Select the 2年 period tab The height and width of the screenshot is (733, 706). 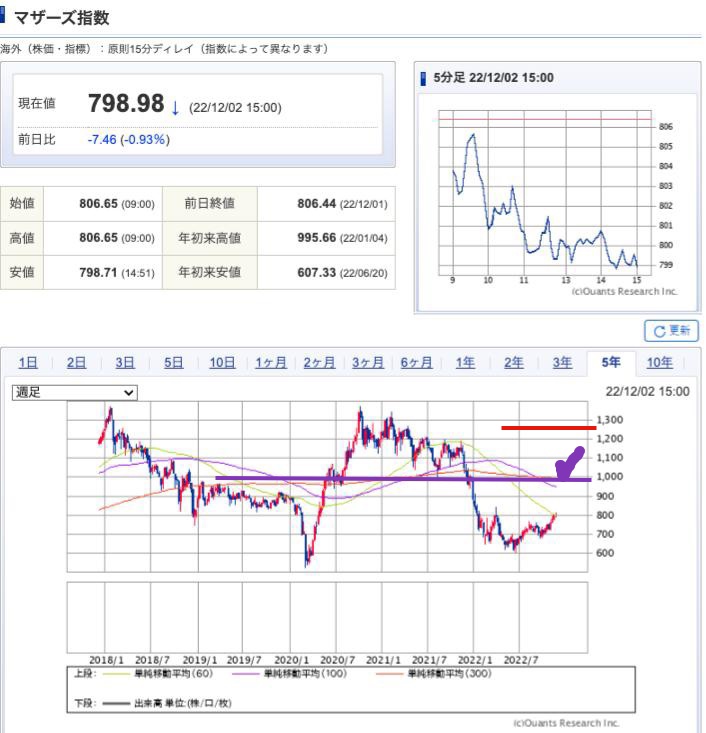514,363
